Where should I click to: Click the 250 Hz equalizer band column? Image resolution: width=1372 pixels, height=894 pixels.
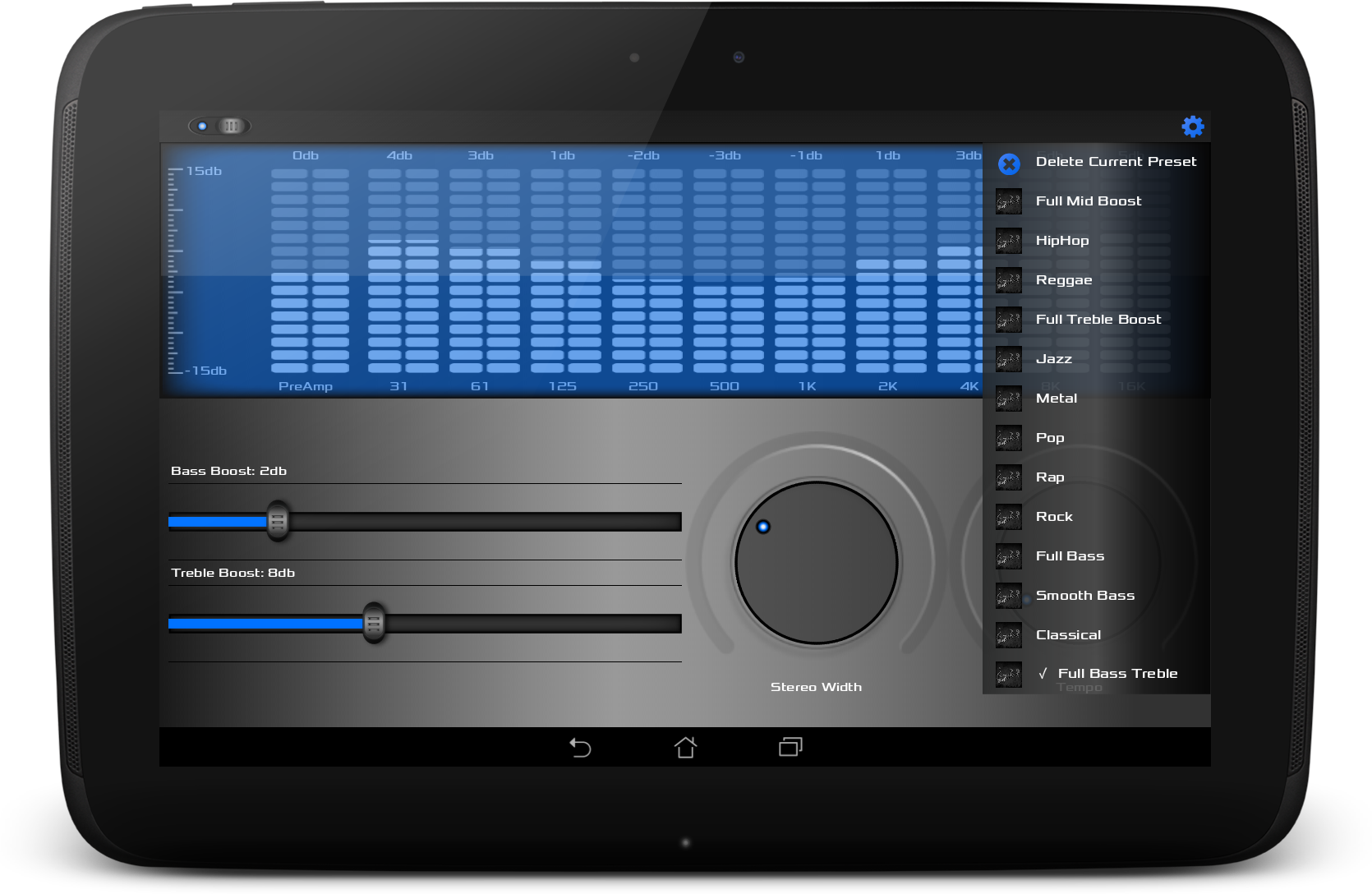(x=647, y=270)
